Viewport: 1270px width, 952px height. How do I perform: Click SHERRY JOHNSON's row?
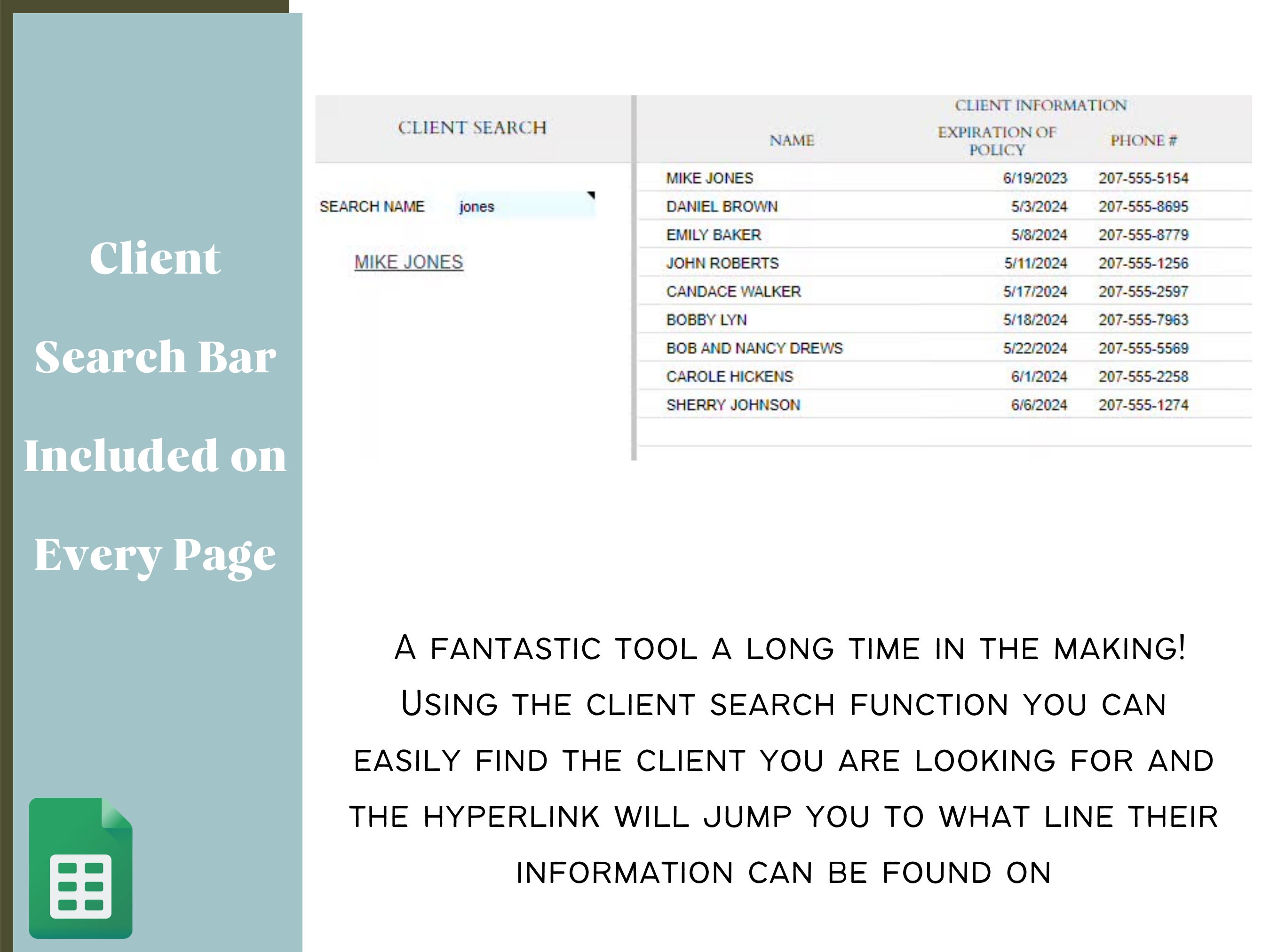pyautogui.click(x=733, y=405)
